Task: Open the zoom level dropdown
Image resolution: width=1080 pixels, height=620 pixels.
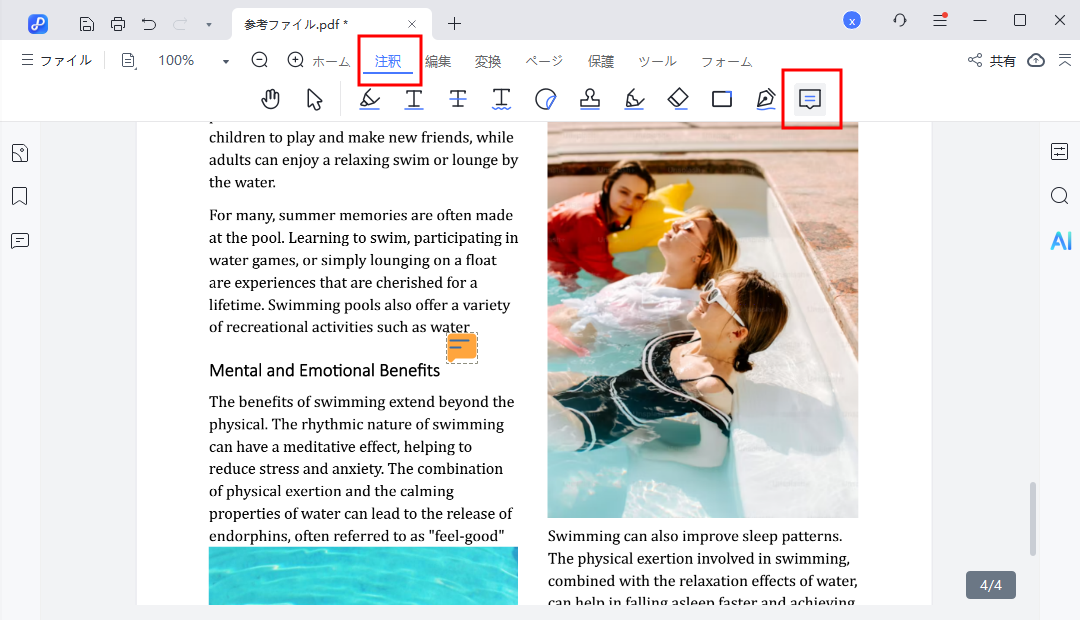Action: point(226,61)
